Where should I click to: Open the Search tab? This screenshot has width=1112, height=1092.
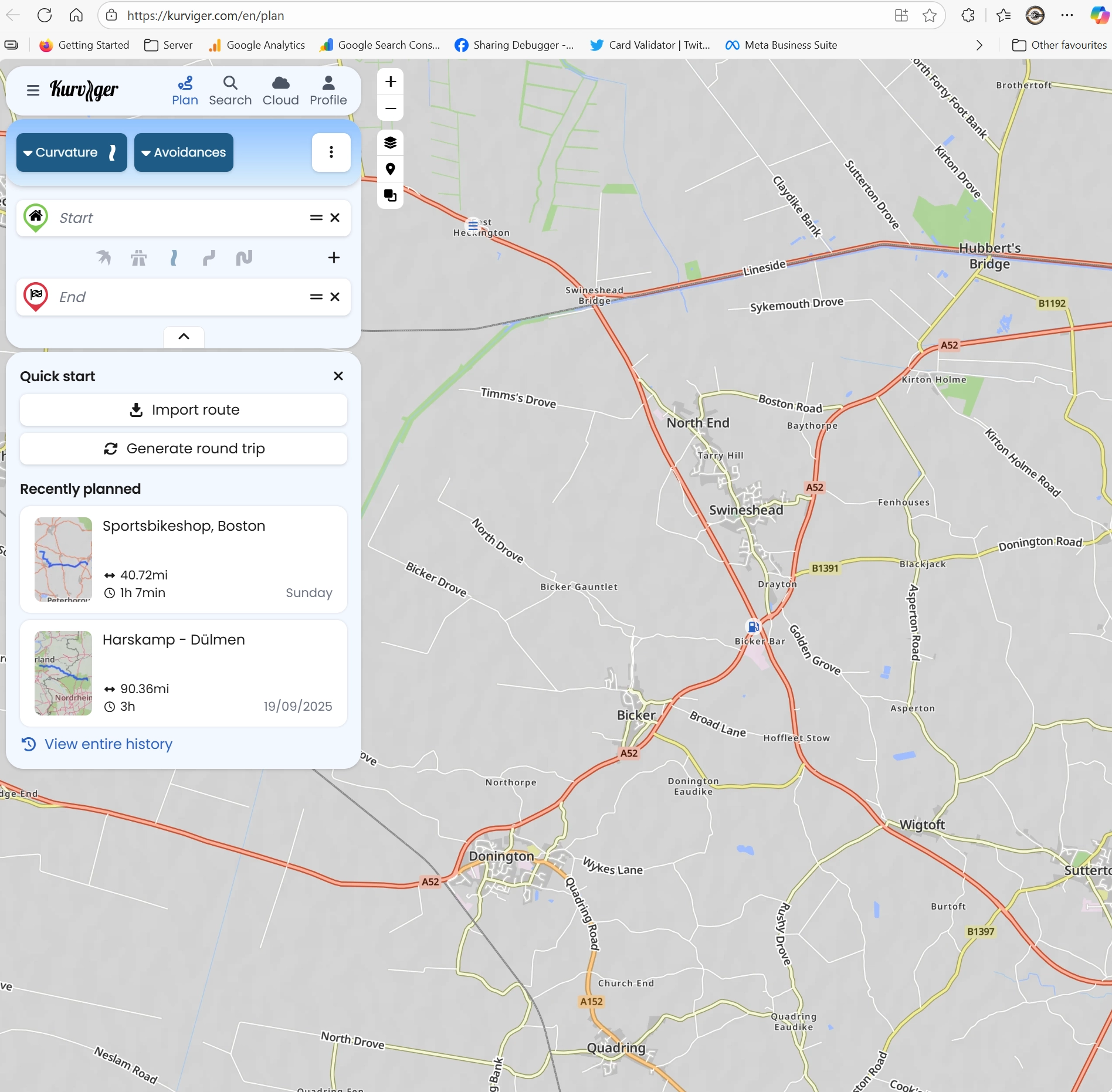pyautogui.click(x=230, y=91)
